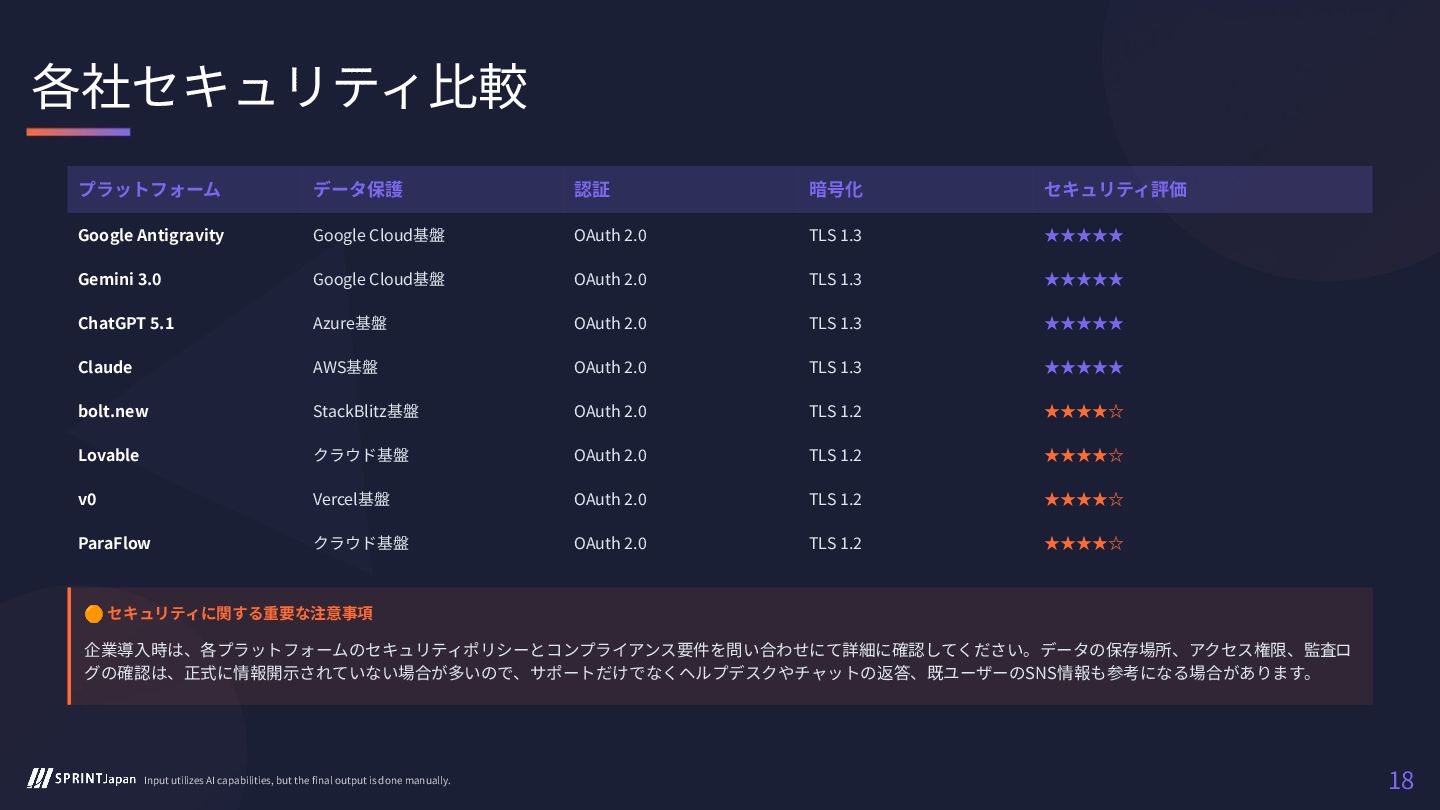The image size is (1440, 810).
Task: Click the 認証 column header
Action: [592, 189]
